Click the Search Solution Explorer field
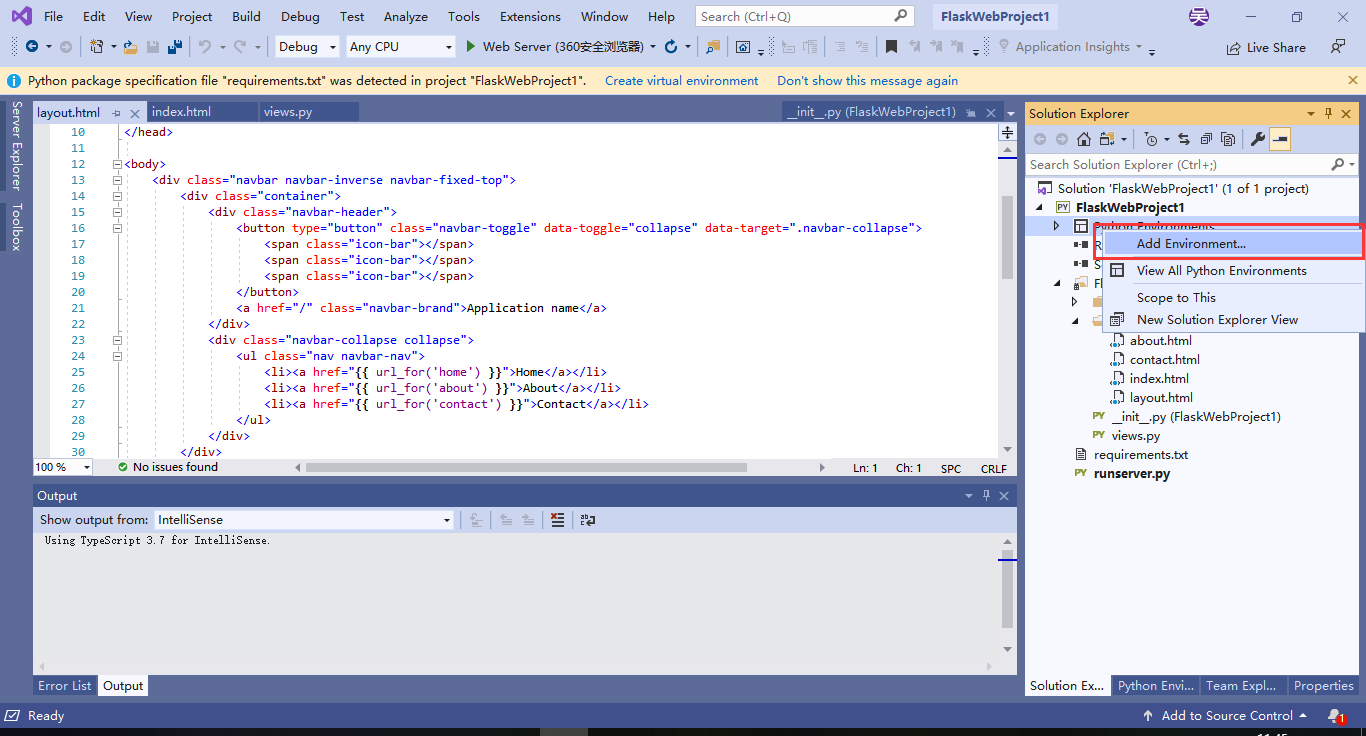The image size is (1366, 736). [1178, 165]
